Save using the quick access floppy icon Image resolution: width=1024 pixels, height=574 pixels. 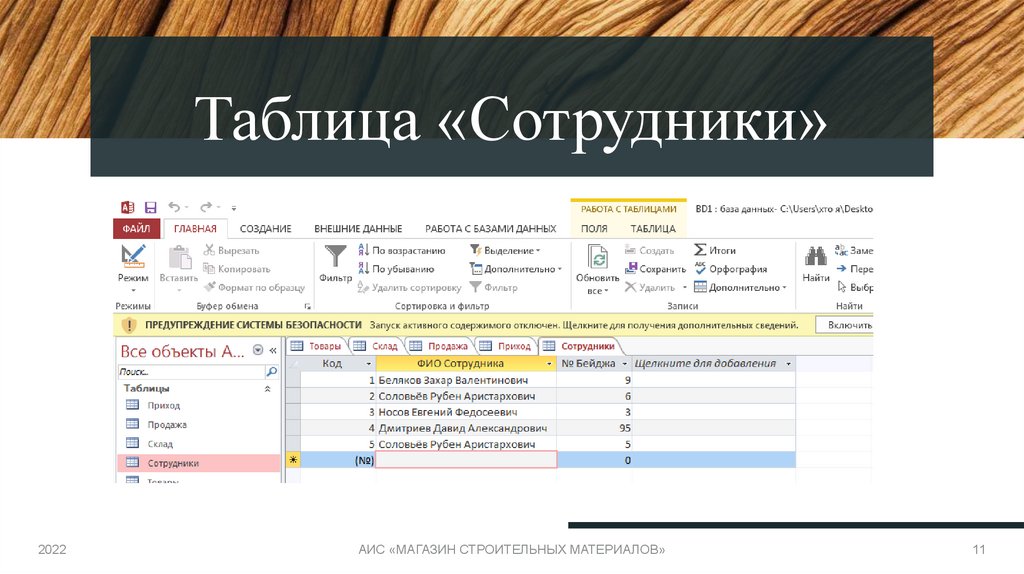click(x=150, y=208)
